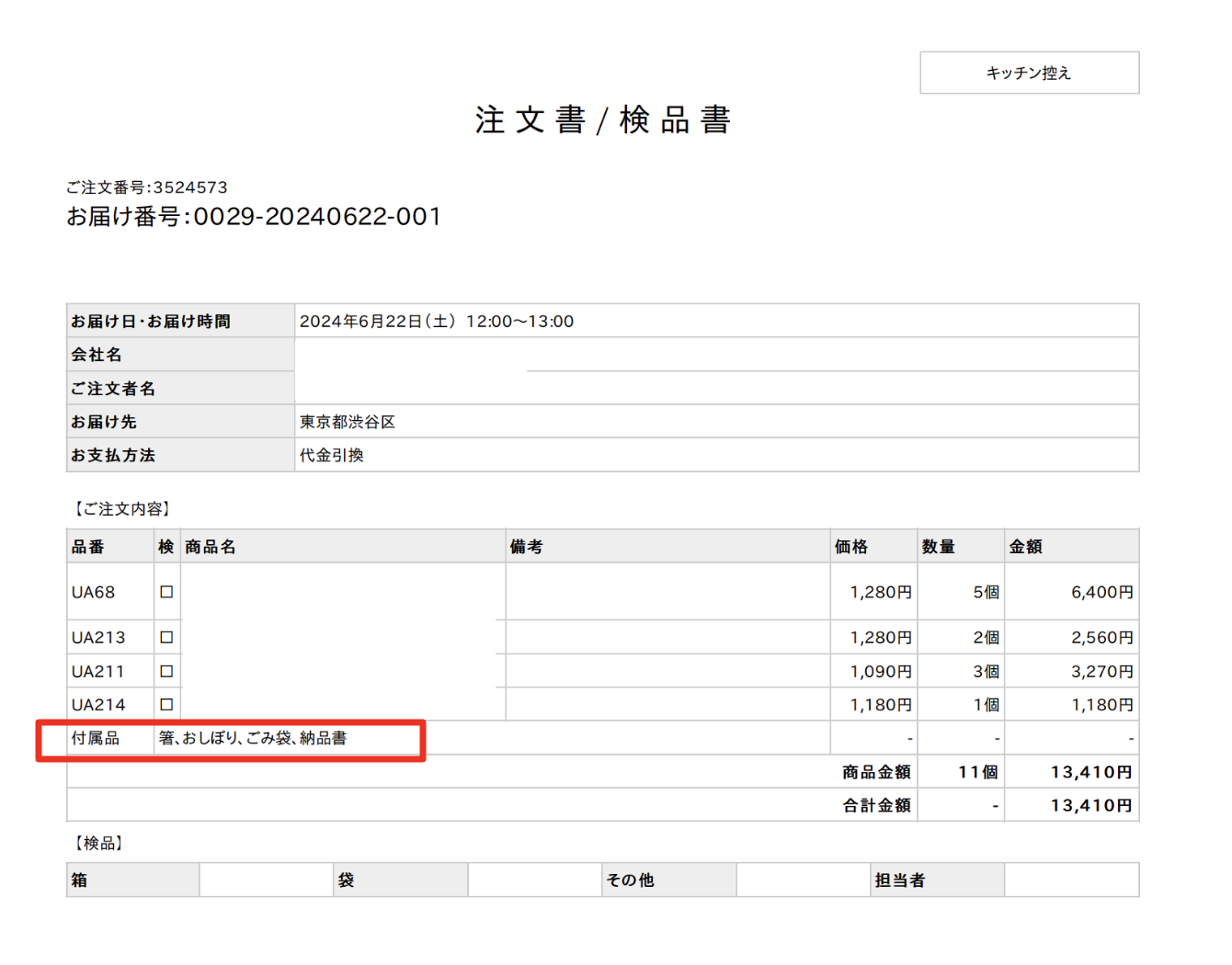
Task: Click the 価格 column header
Action: (x=874, y=546)
